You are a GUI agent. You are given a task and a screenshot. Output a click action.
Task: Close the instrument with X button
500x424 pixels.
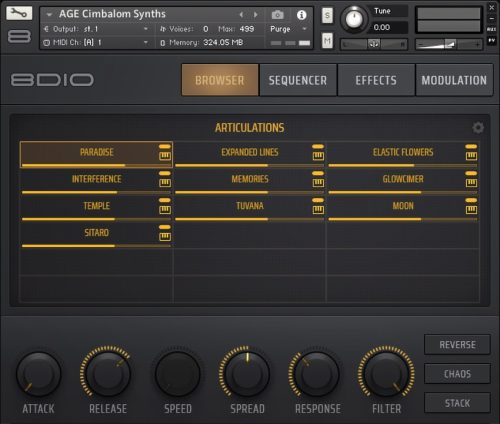tap(492, 7)
